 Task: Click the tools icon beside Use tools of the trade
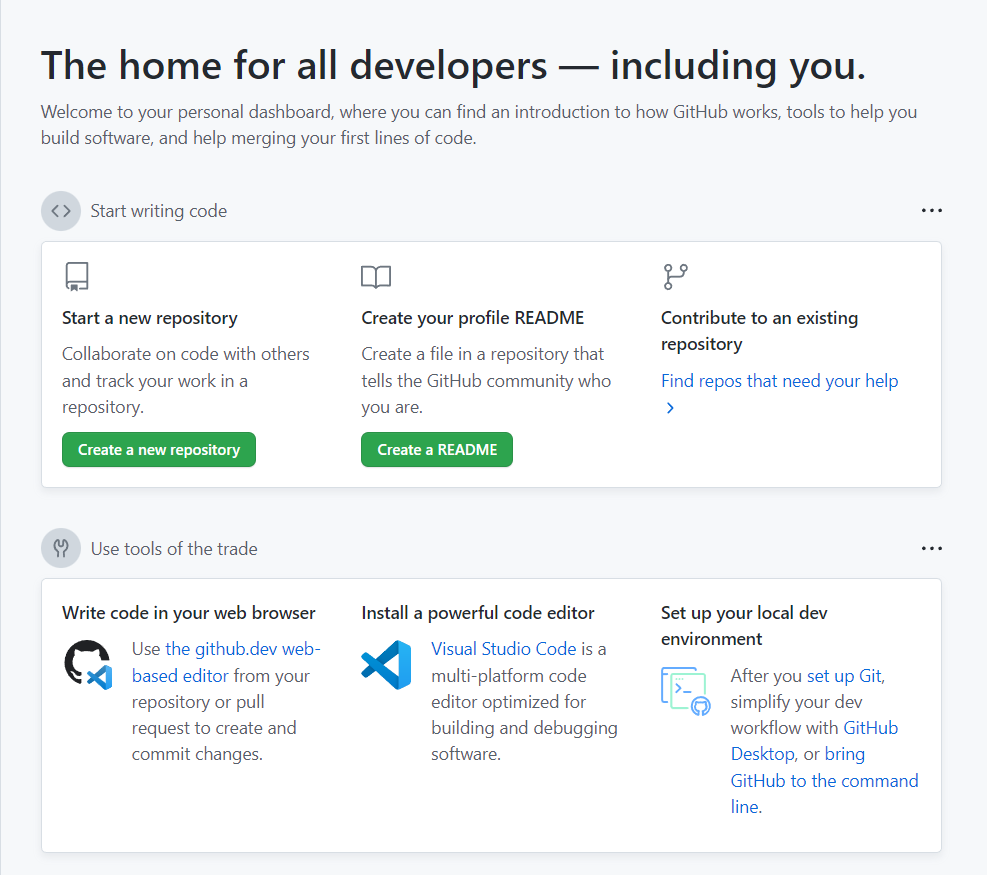(x=61, y=548)
